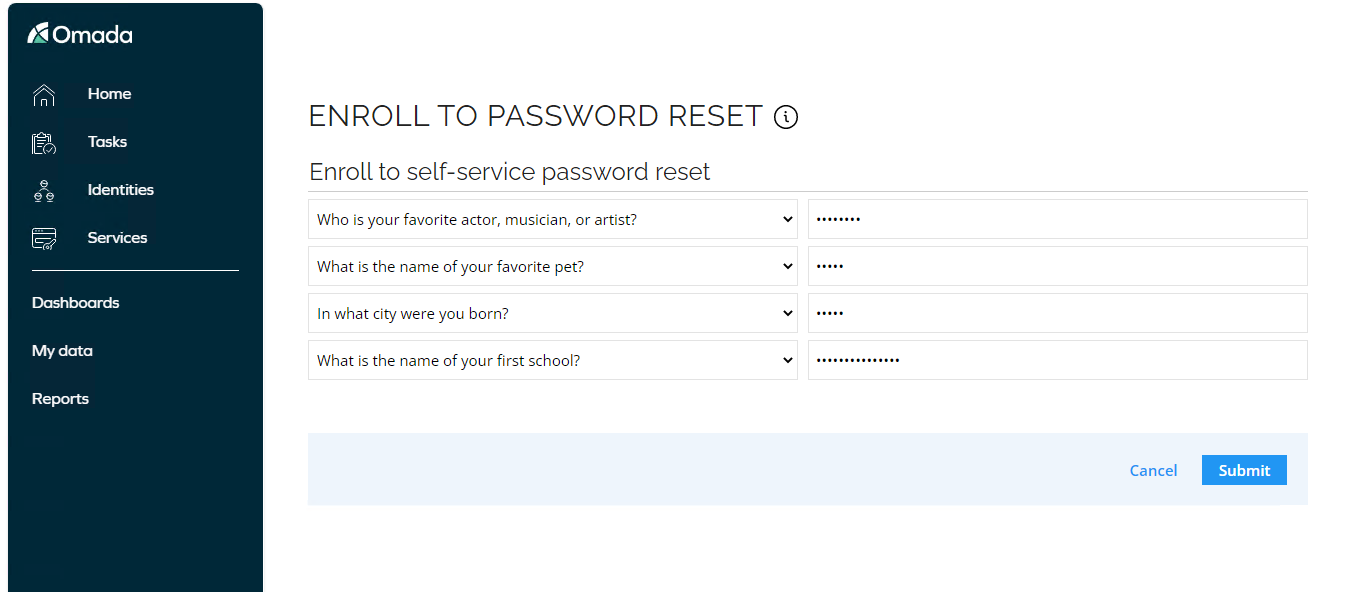1349x592 pixels.
Task: Click the Identities hierarchy icon
Action: tap(44, 191)
